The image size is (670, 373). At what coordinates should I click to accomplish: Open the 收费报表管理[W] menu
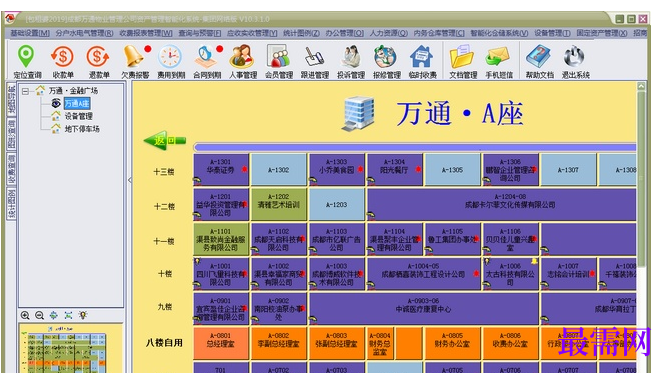(146, 33)
